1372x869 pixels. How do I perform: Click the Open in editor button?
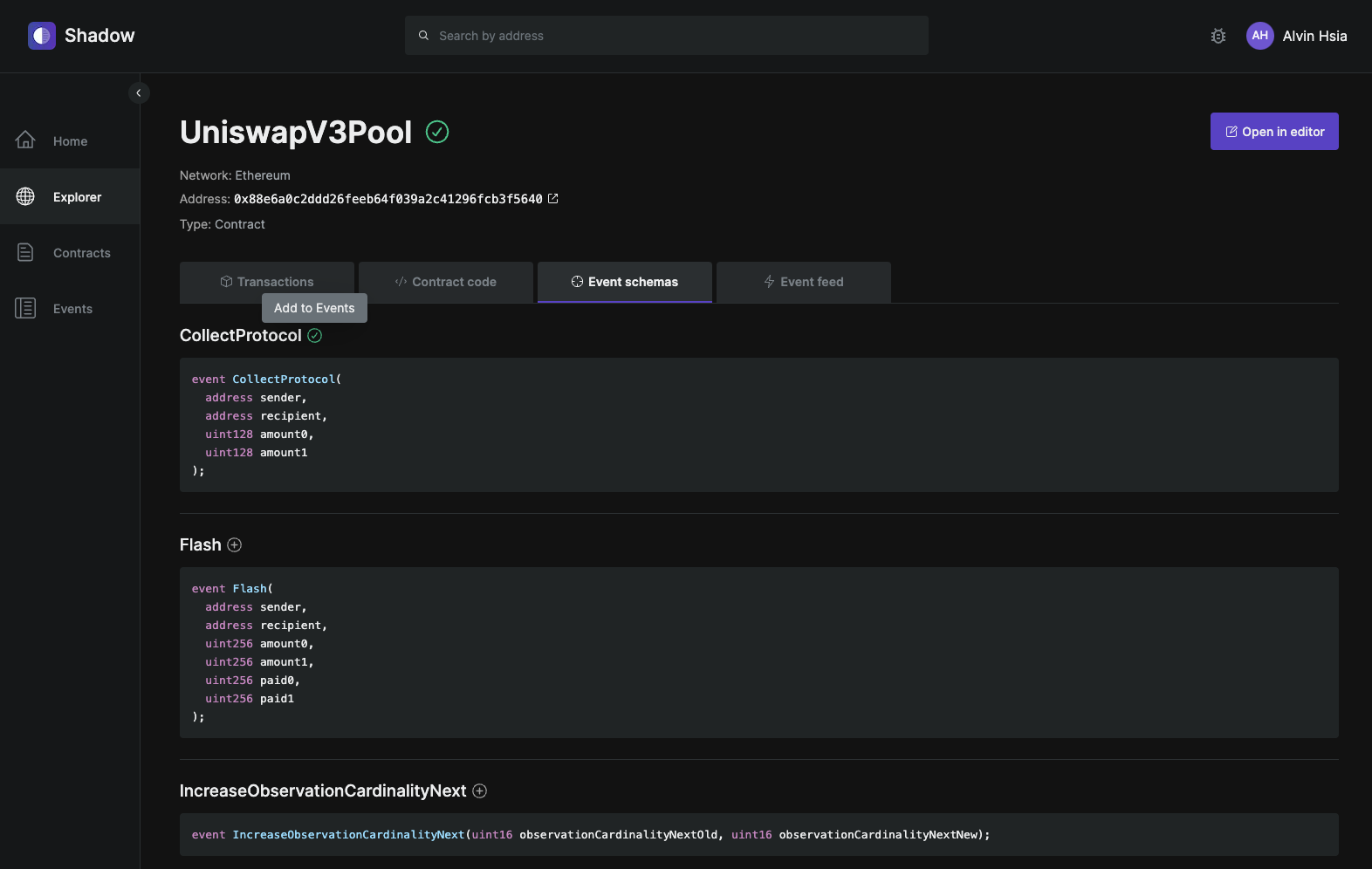(x=1273, y=132)
